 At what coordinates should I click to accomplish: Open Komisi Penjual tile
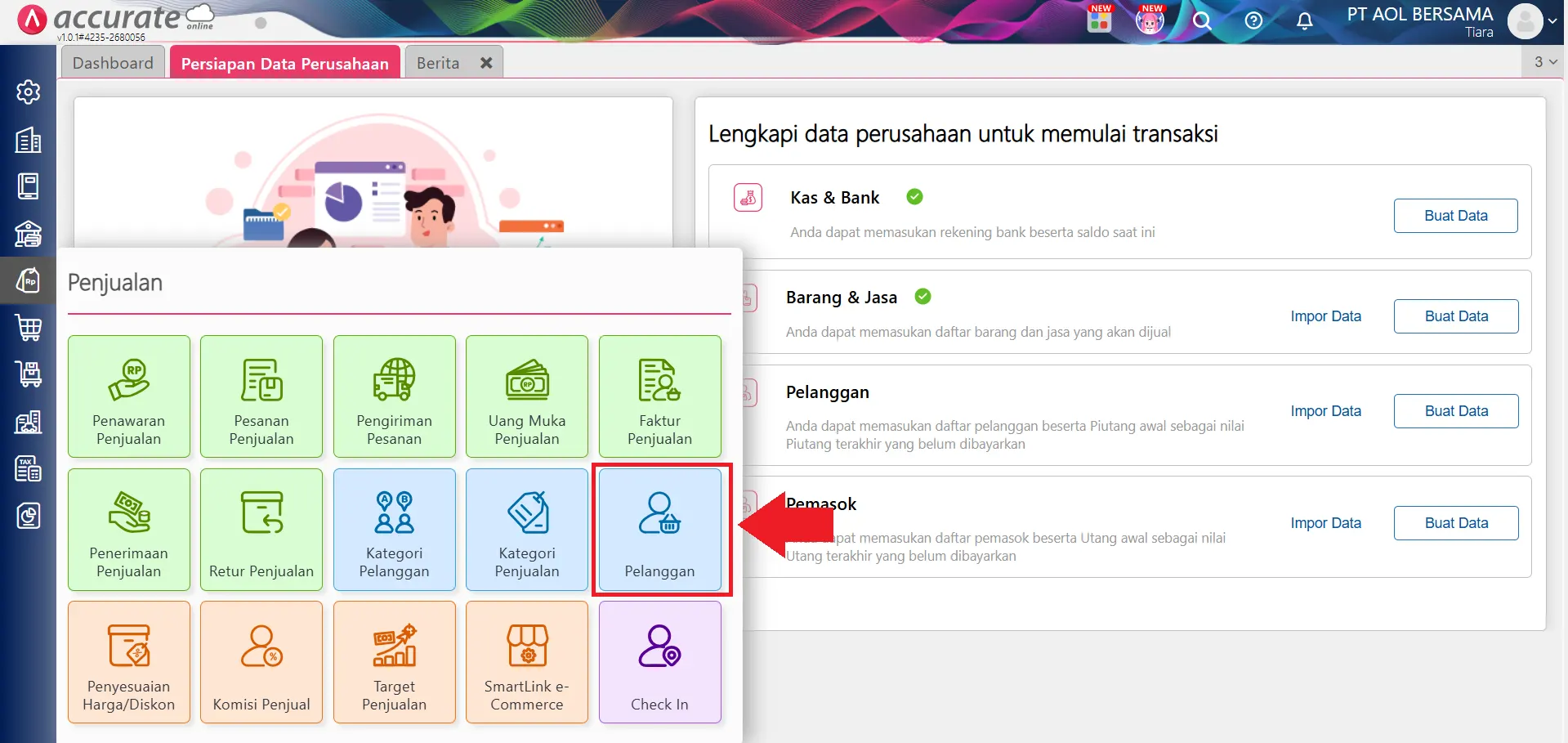[x=261, y=662]
